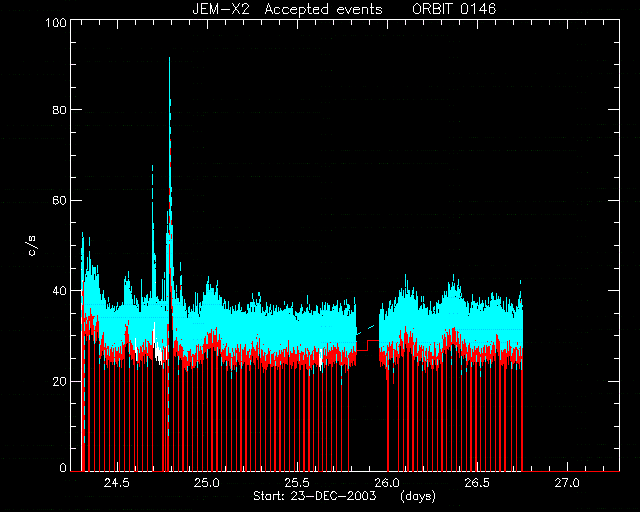Click the y-axis tick label 20

(59, 381)
